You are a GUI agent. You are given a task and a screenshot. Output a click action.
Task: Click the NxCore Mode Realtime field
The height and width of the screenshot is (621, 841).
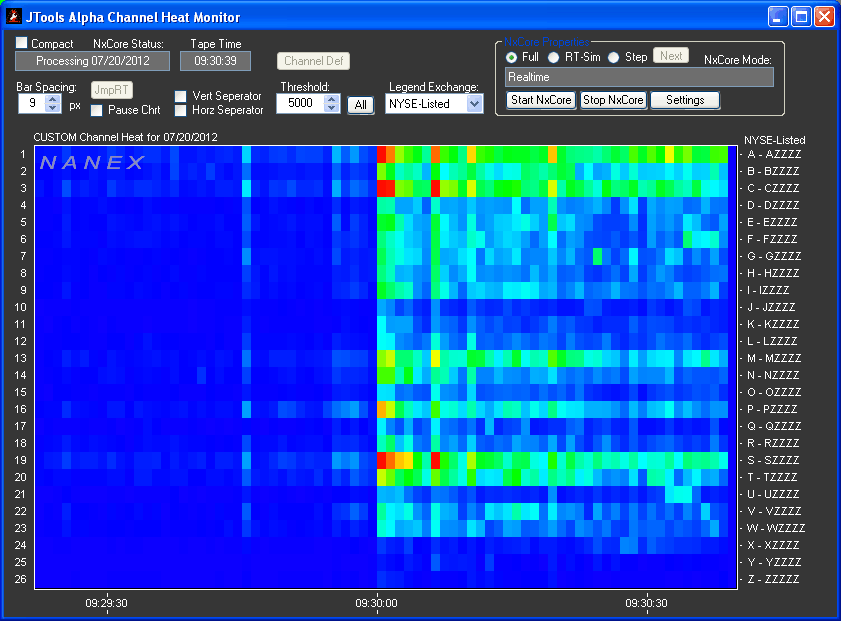(x=639, y=77)
